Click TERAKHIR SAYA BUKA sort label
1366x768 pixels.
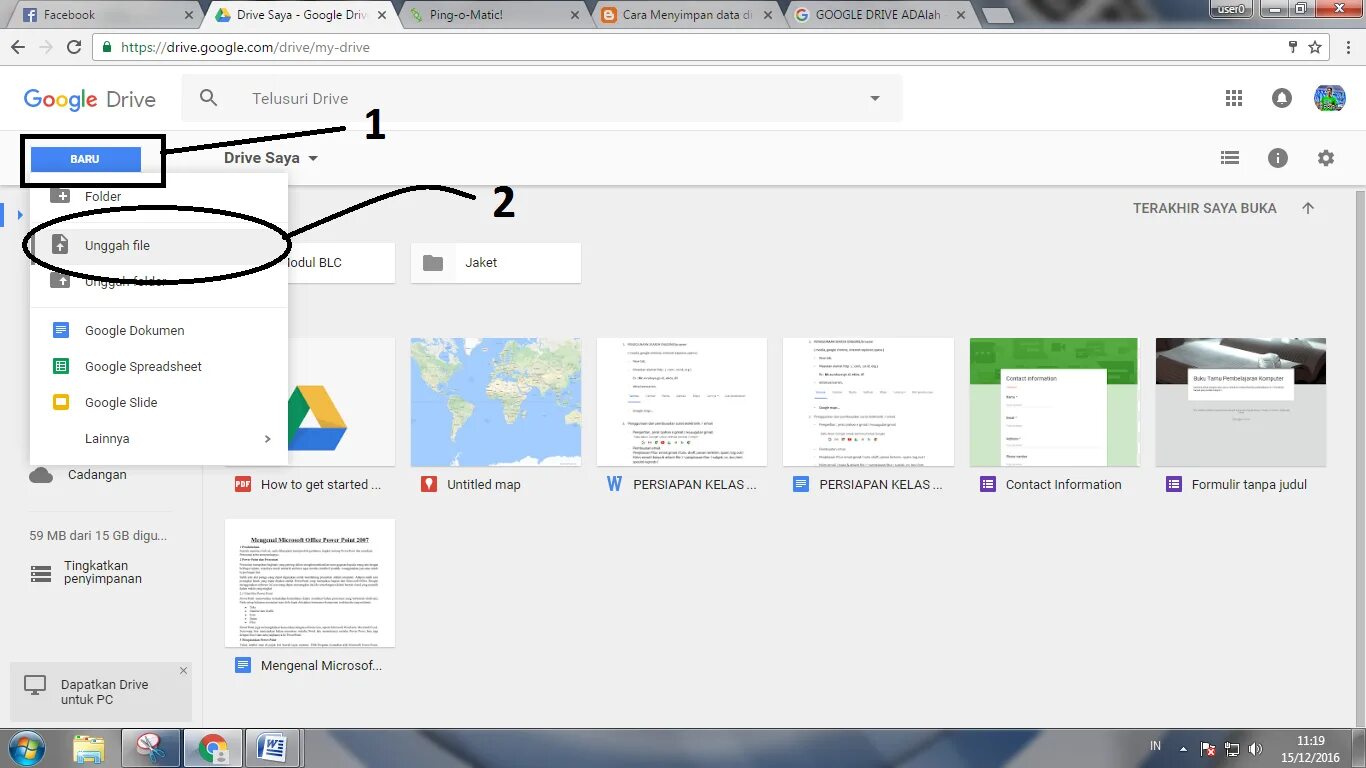click(1204, 208)
